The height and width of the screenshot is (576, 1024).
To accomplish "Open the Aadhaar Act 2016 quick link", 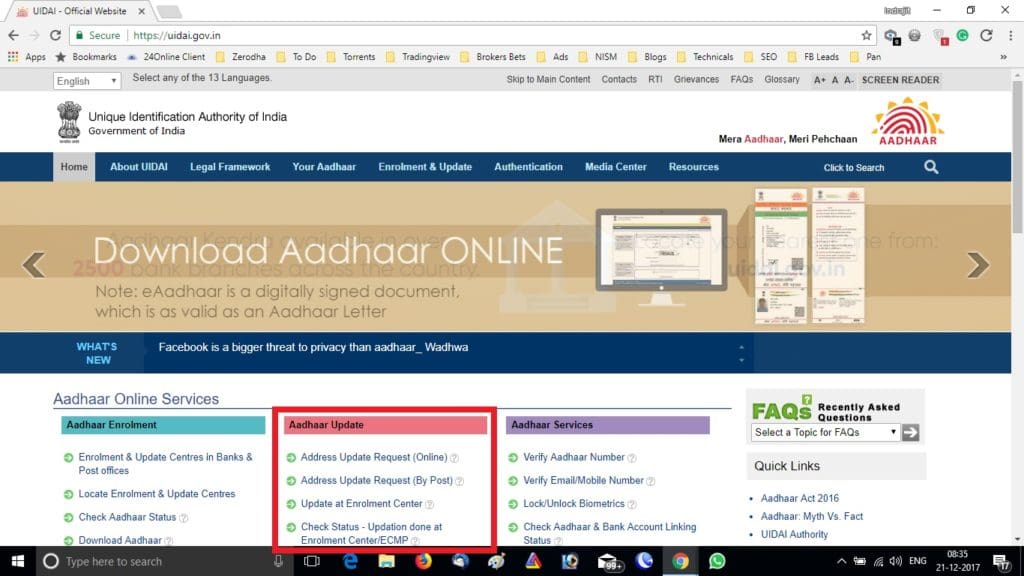I will 799,497.
